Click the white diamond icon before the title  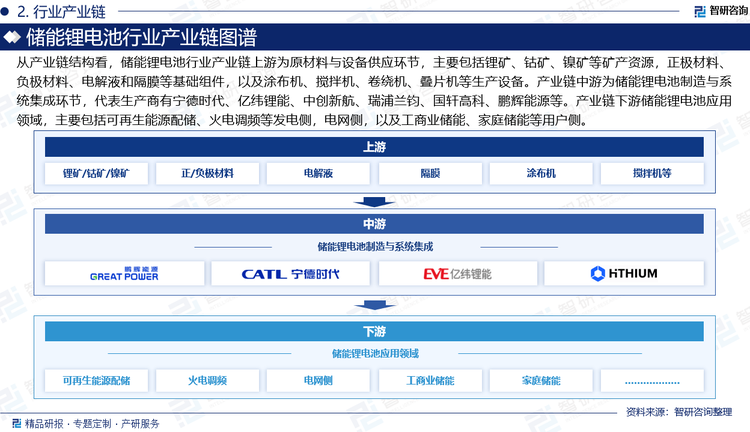pos(12,37)
